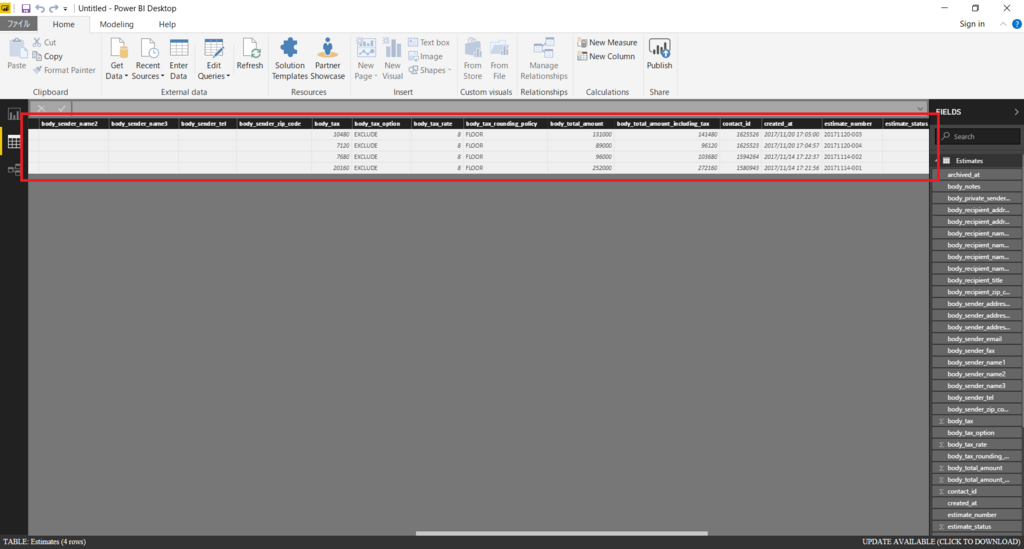
Task: Click the Sign in link
Action: click(x=972, y=24)
